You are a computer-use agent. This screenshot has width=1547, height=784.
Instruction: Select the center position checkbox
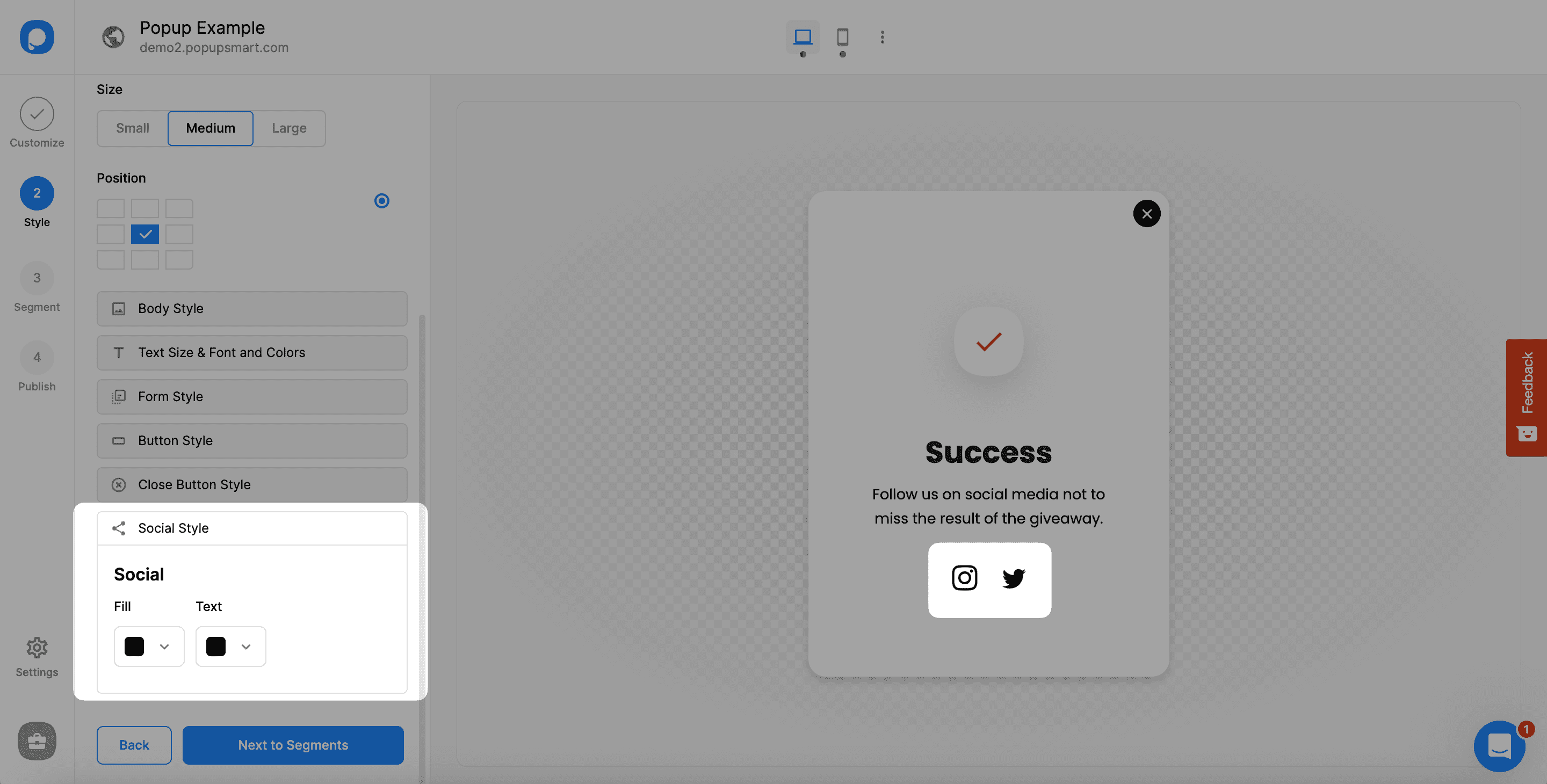click(145, 233)
